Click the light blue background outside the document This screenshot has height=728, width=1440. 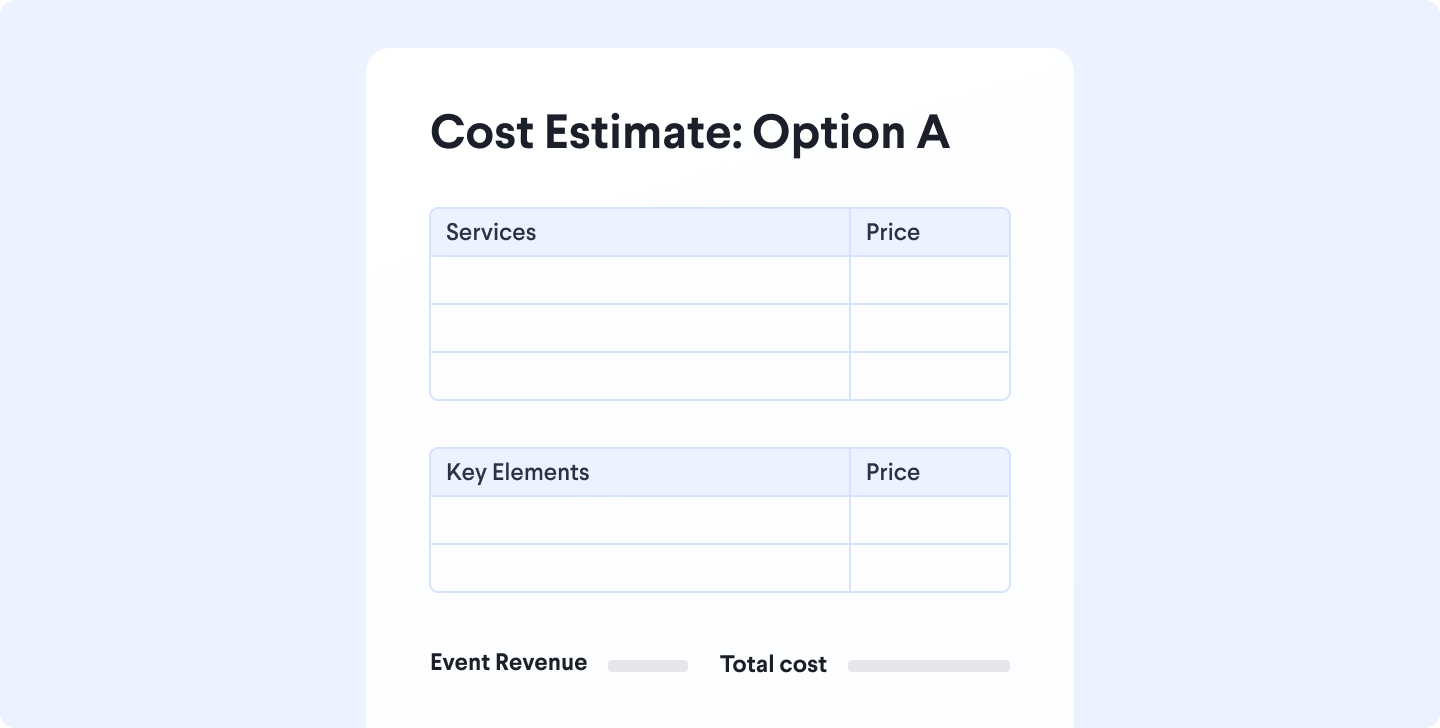(x=180, y=360)
